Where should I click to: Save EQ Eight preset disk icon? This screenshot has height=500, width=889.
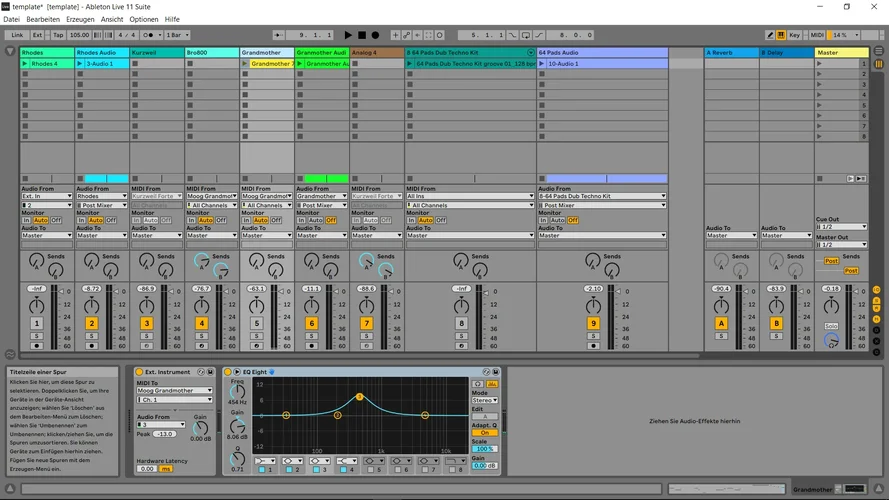tap(496, 372)
